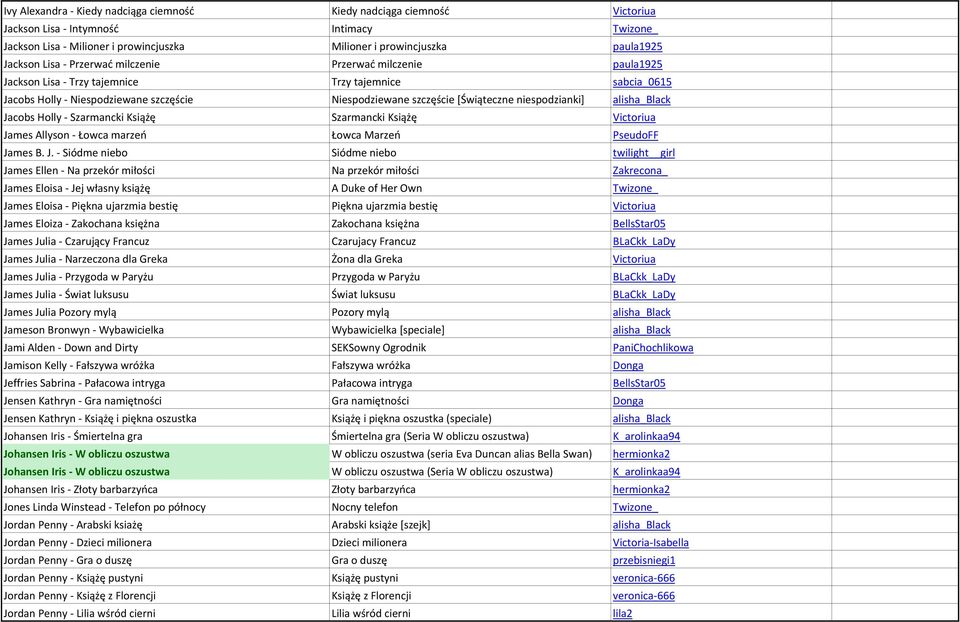Click BellsStar05 link for Pałacowa intryga

click(x=639, y=384)
